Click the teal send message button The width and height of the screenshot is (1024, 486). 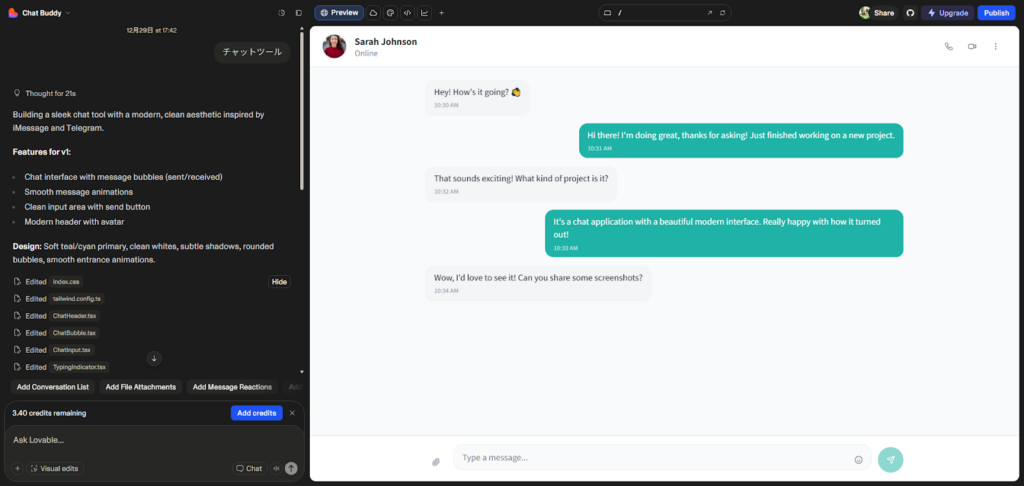point(890,459)
